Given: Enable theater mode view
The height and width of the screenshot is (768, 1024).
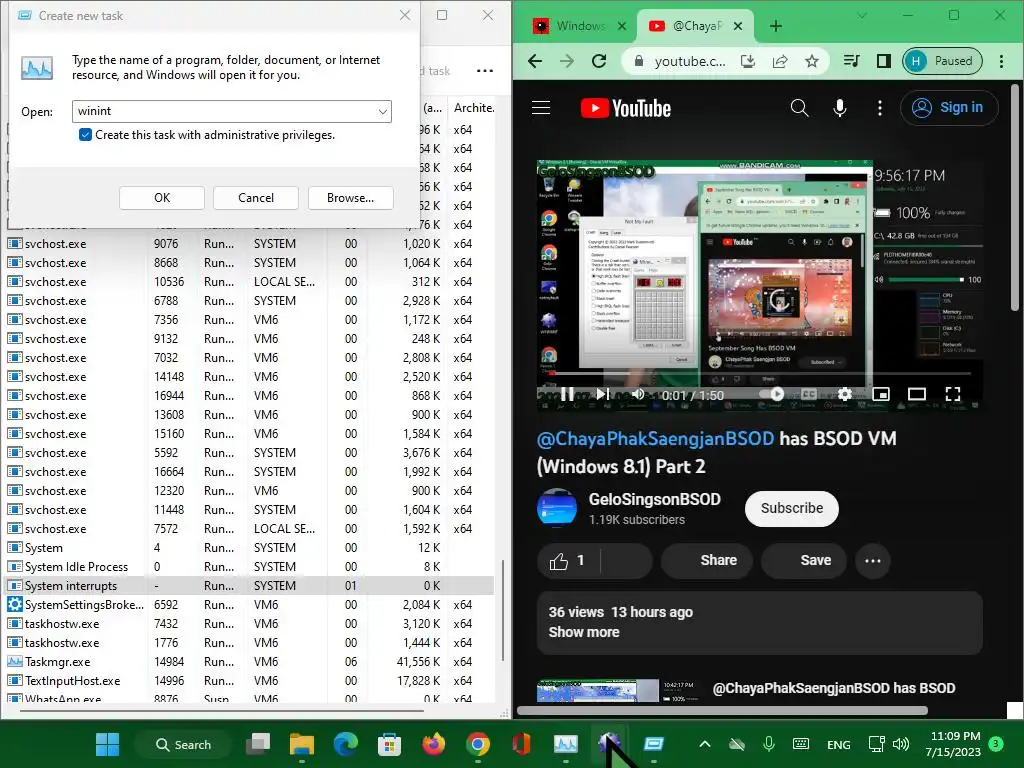Looking at the screenshot, I should pos(917,394).
